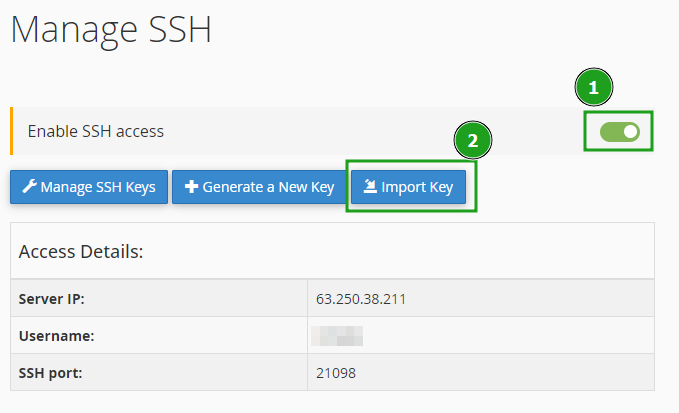
Task: Open the Manage SSH Keys page
Action: coord(89,187)
